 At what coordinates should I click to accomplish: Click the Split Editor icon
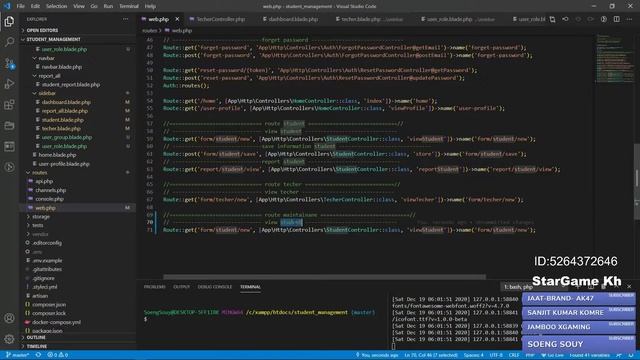point(617,19)
